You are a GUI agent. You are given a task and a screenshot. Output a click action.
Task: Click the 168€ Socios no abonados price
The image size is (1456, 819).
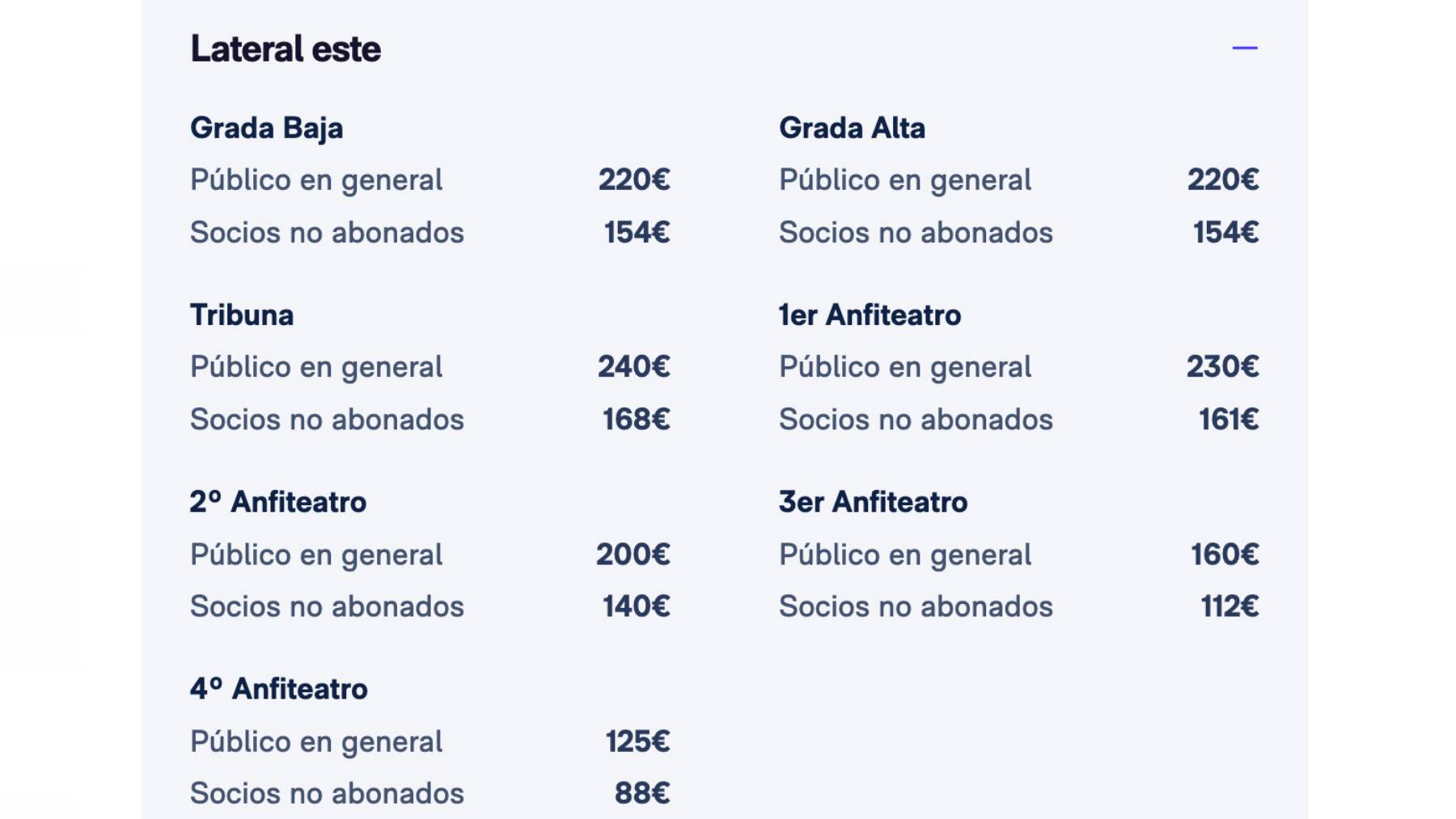coord(635,420)
